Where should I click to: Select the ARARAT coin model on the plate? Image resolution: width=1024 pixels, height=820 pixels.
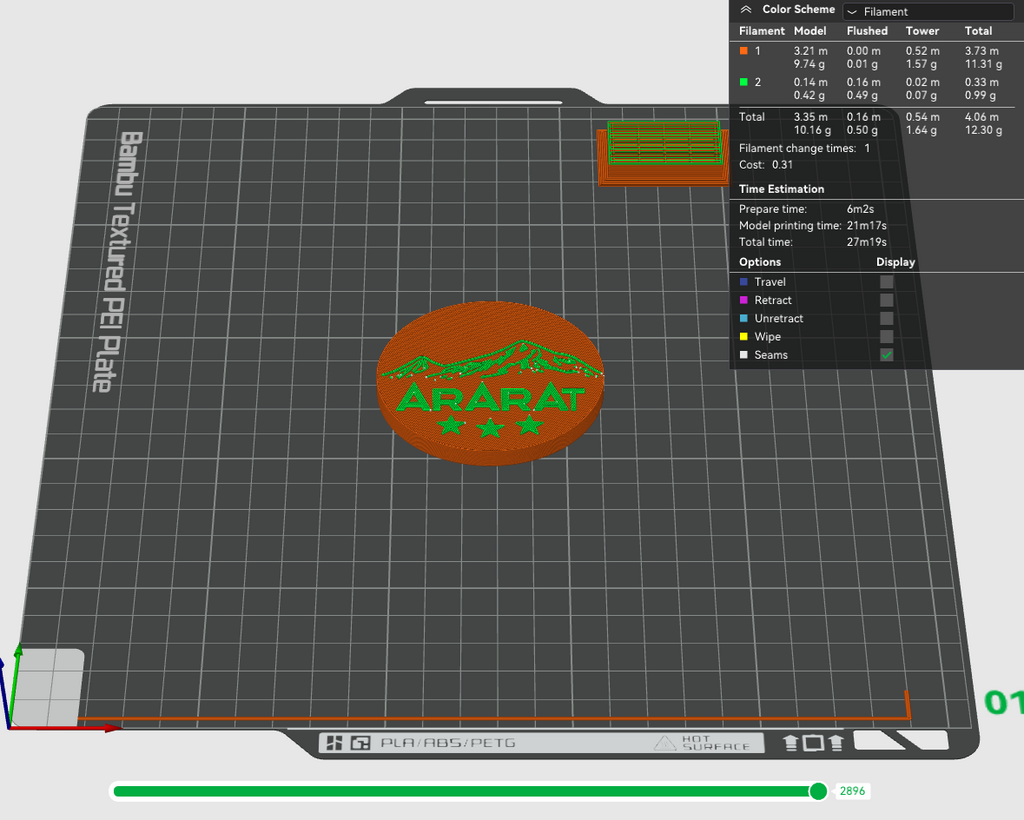tap(490, 383)
